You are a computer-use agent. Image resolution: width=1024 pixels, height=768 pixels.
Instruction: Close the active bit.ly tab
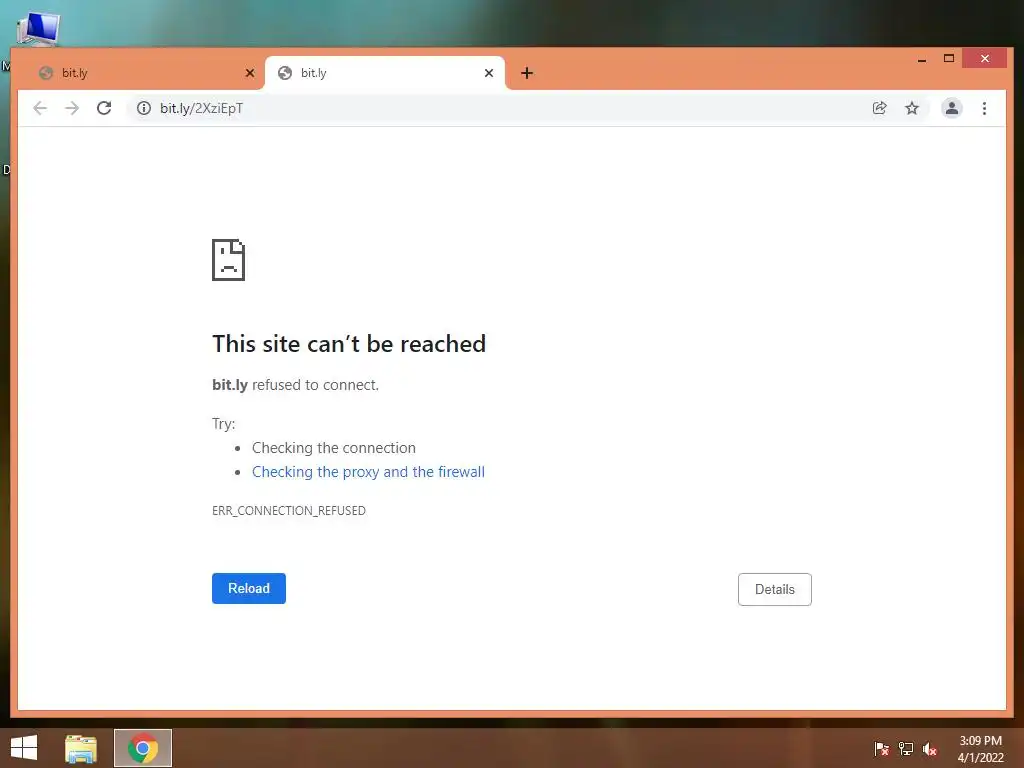[x=488, y=73]
